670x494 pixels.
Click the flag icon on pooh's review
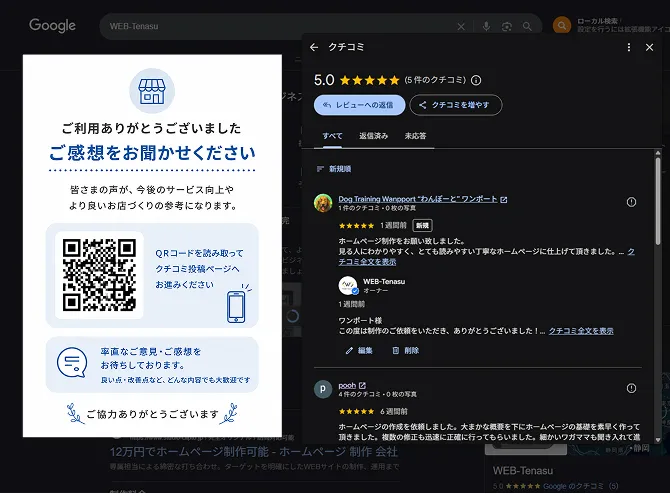631,388
